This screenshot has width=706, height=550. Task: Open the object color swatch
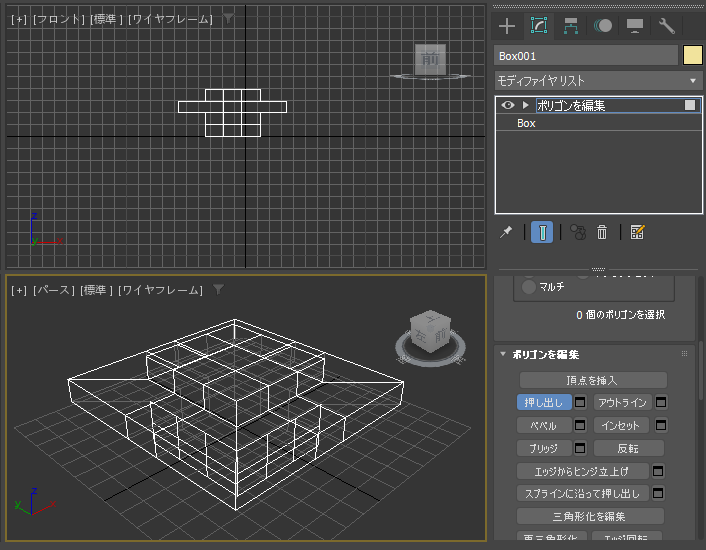(692, 56)
